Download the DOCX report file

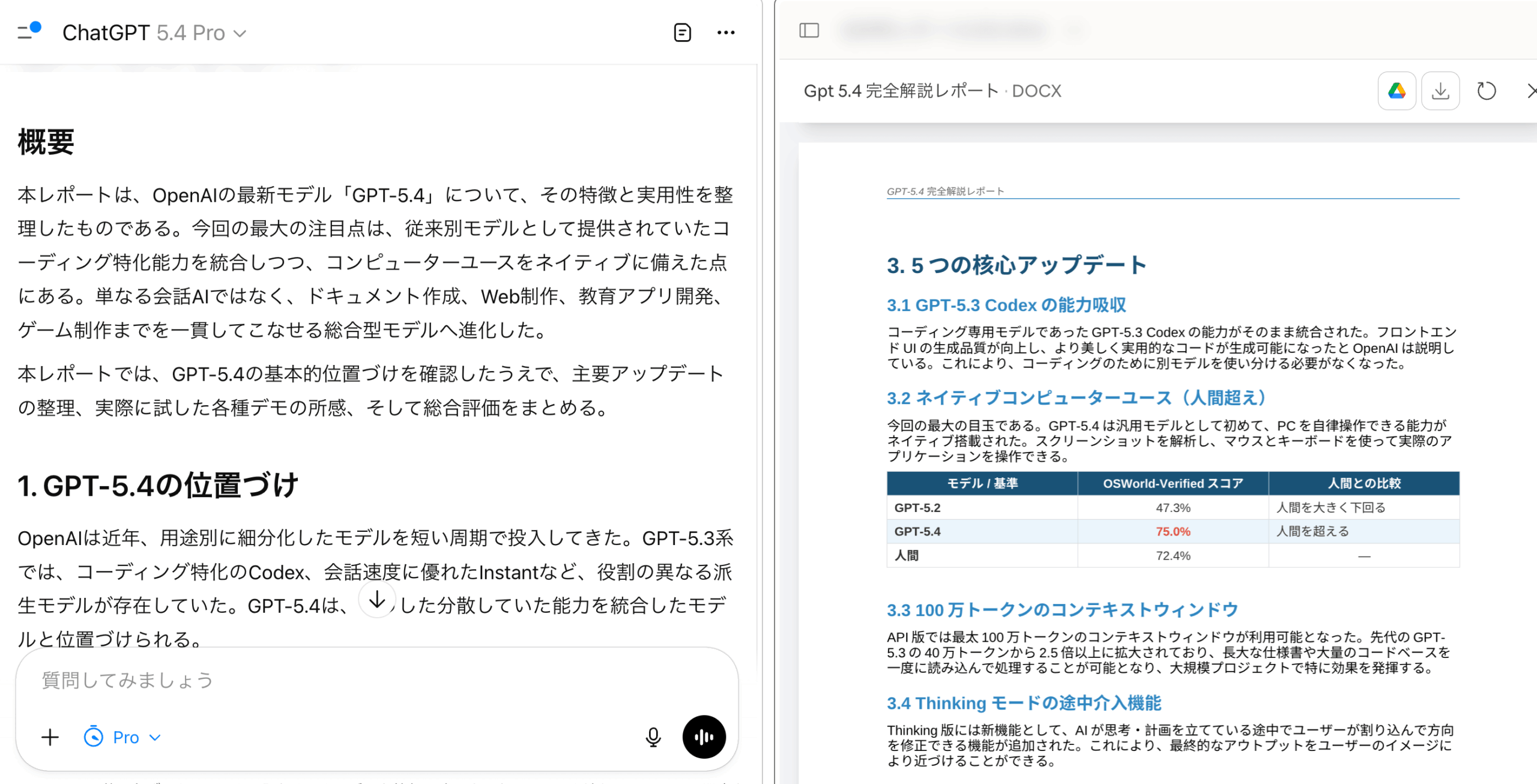1440,91
